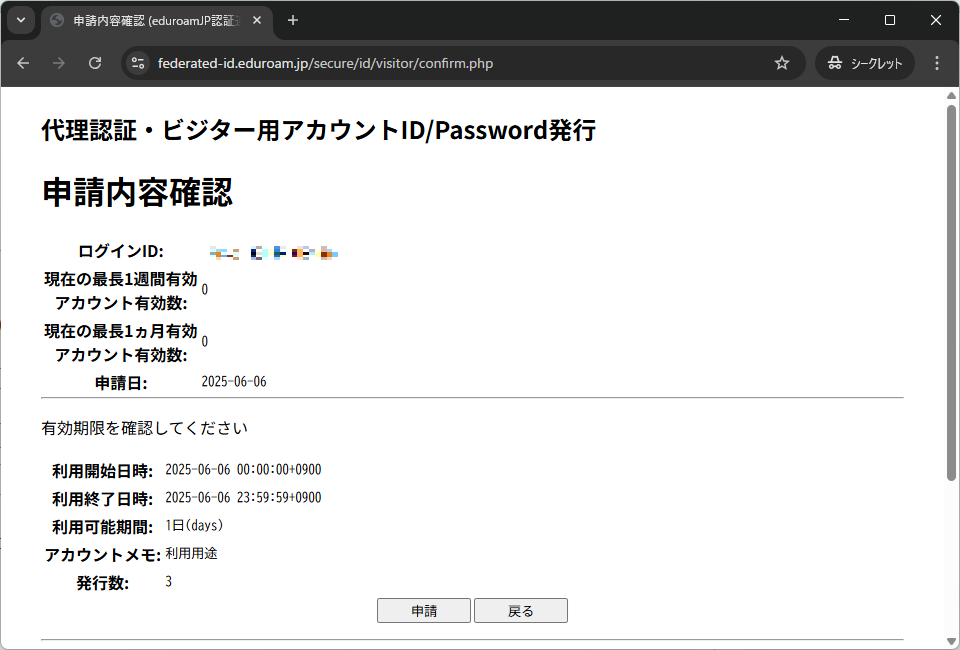Close the 申請内容確認 tab
The image size is (960, 650).
[x=257, y=21]
